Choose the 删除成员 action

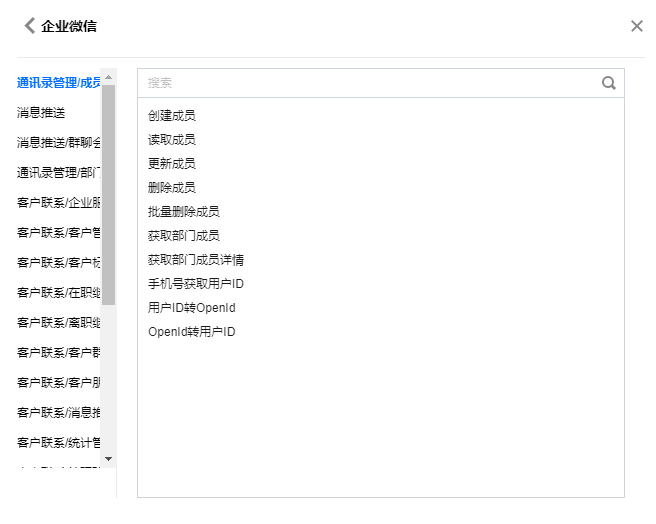[x=172, y=188]
